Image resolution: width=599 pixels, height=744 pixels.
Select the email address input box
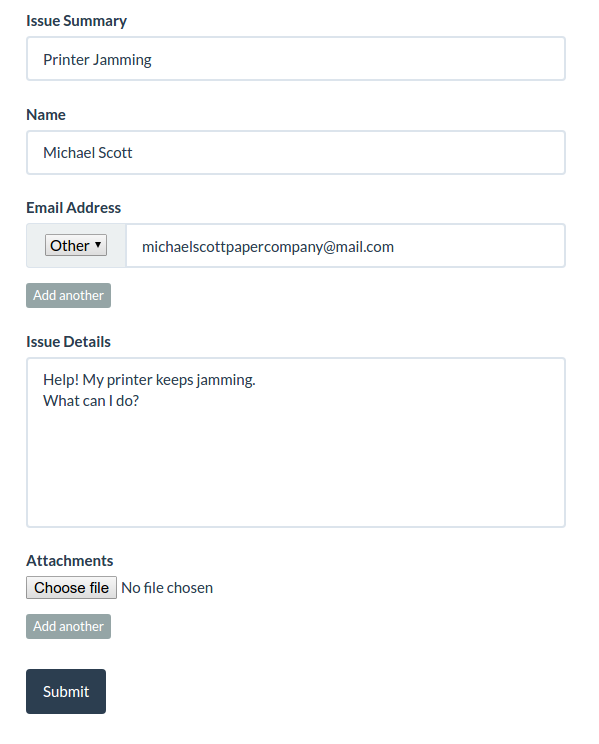(346, 246)
